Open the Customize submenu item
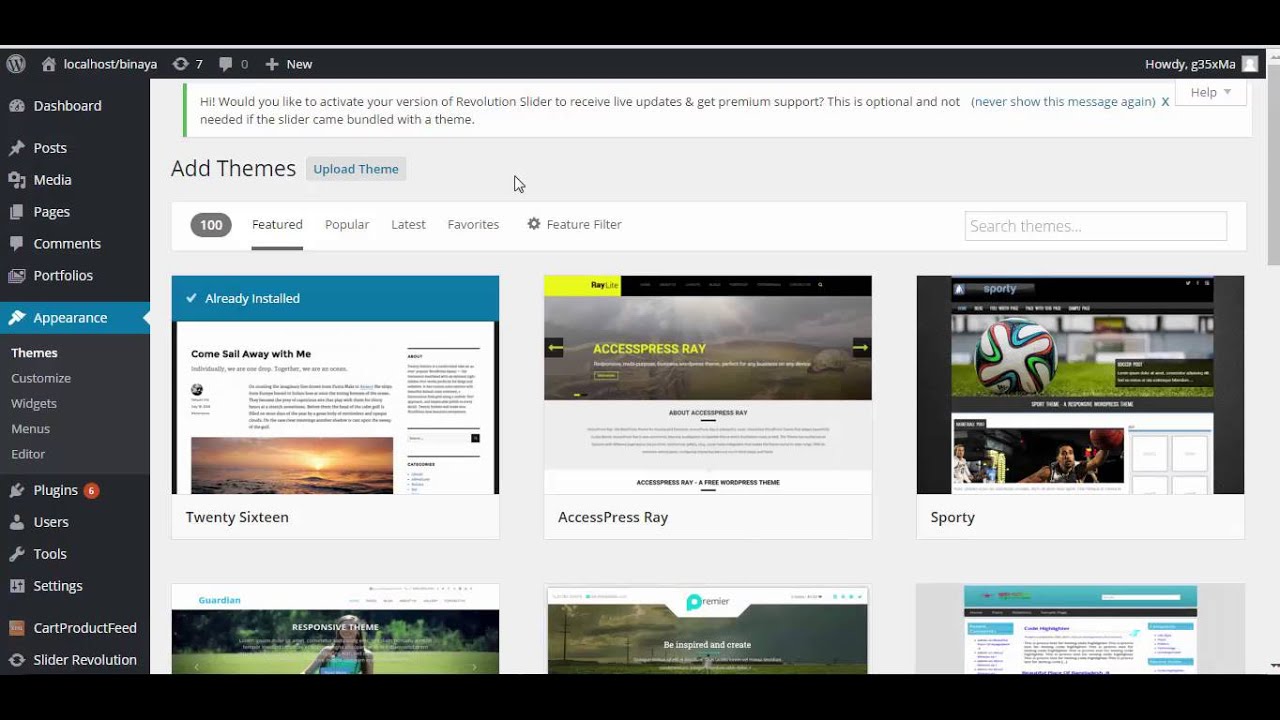Screen dimensions: 1280x720 point(41,378)
